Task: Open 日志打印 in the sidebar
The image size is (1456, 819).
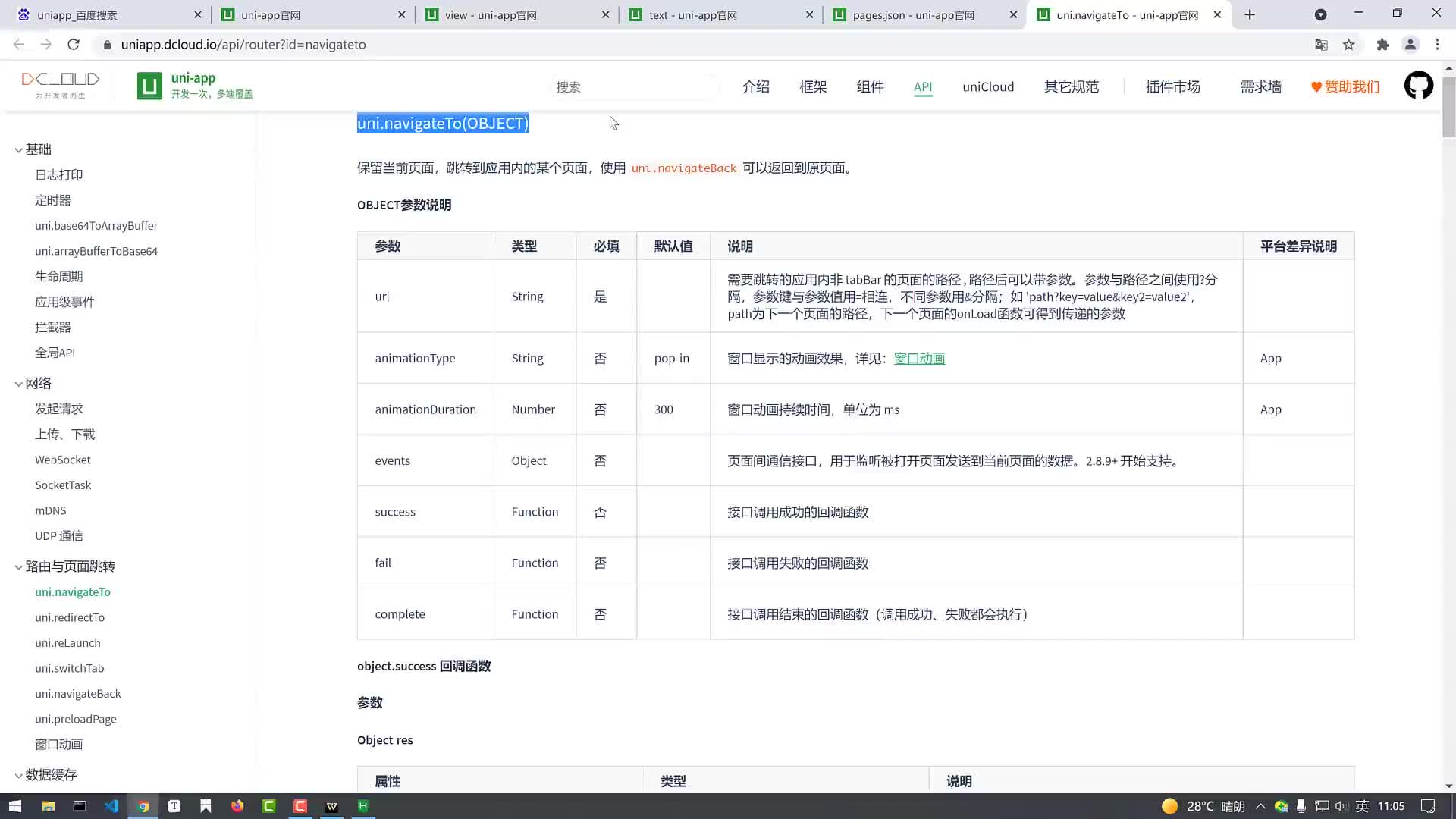Action: [x=58, y=174]
